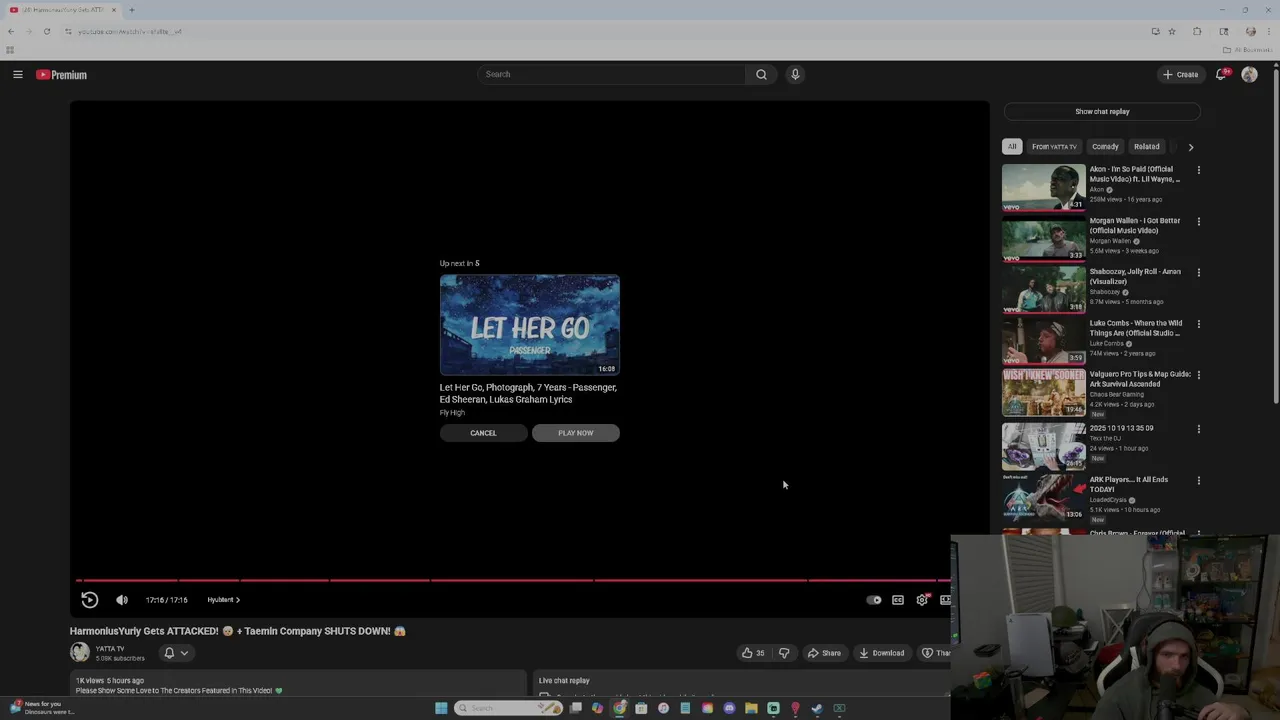Open the account avatar menu
Image resolution: width=1280 pixels, height=720 pixels.
1249,74
